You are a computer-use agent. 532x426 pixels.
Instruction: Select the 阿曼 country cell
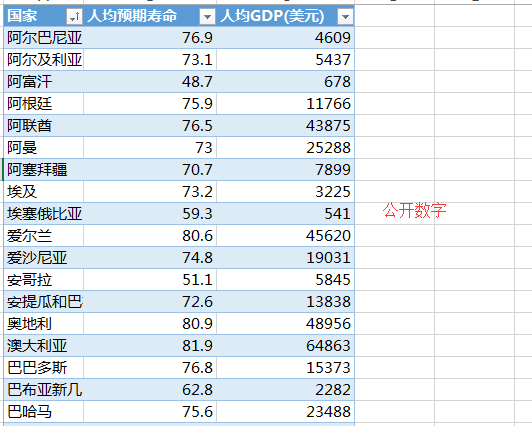[x=43, y=148]
